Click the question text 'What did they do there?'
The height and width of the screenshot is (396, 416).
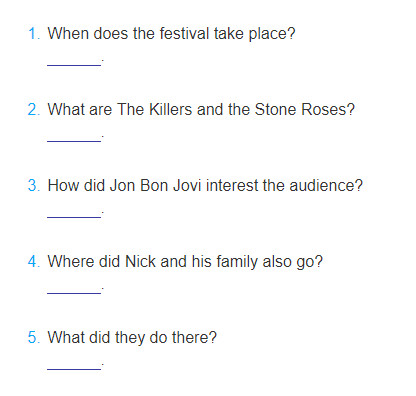tap(132, 338)
